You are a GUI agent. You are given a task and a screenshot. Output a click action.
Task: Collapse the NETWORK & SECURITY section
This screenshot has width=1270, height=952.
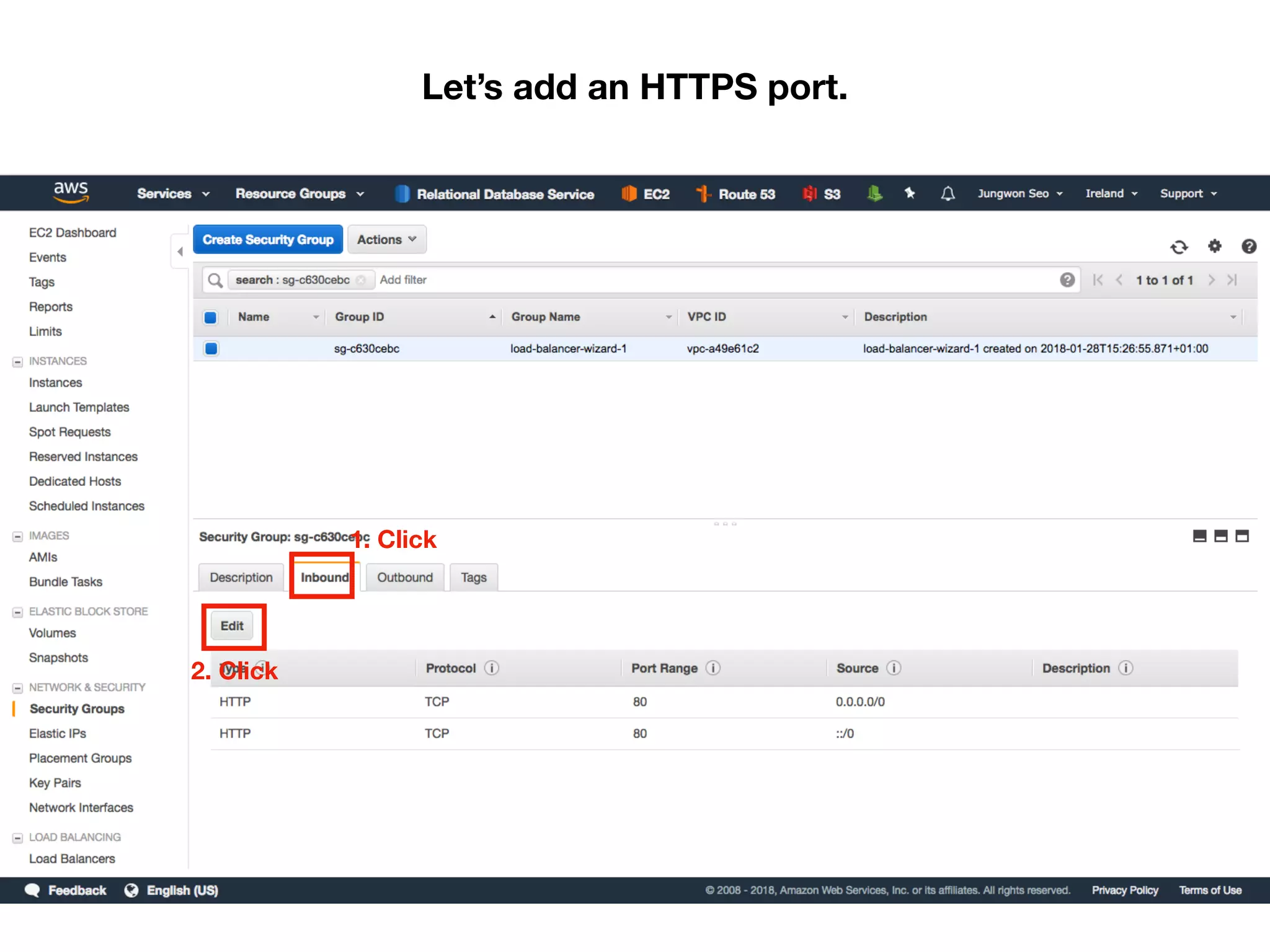[x=17, y=687]
